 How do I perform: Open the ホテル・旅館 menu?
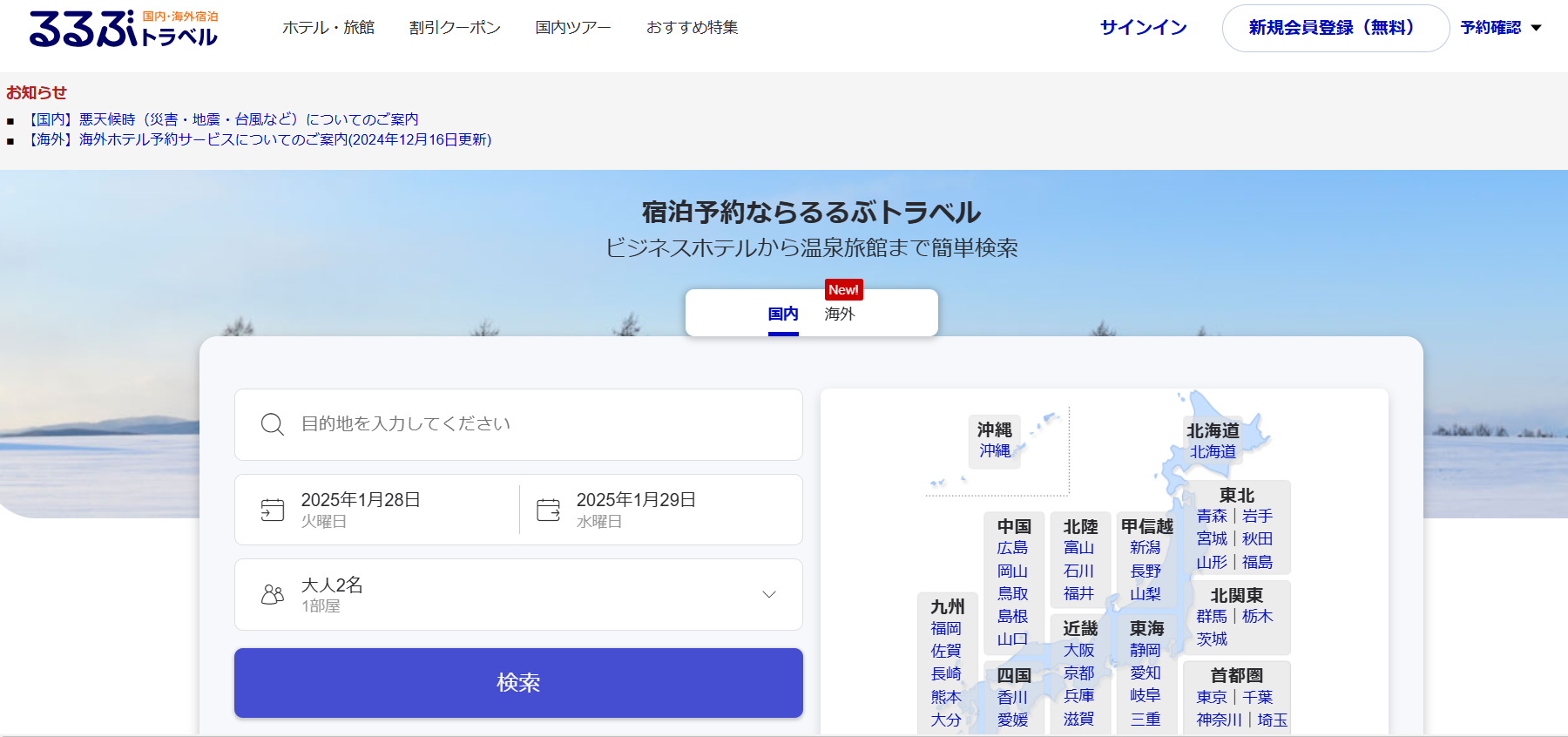pos(328,28)
